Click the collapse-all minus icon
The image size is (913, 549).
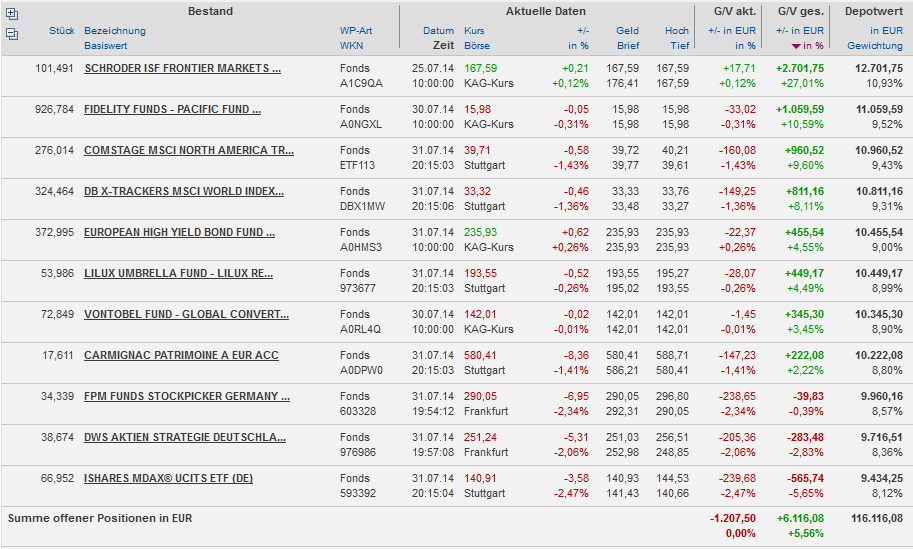point(11,33)
